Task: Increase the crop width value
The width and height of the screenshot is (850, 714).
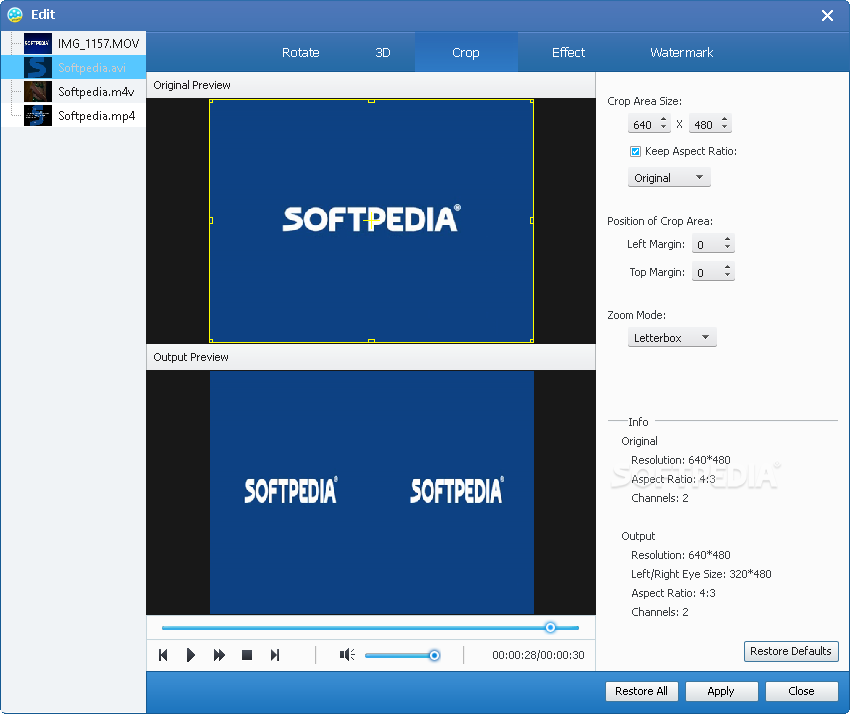Action: [664, 120]
